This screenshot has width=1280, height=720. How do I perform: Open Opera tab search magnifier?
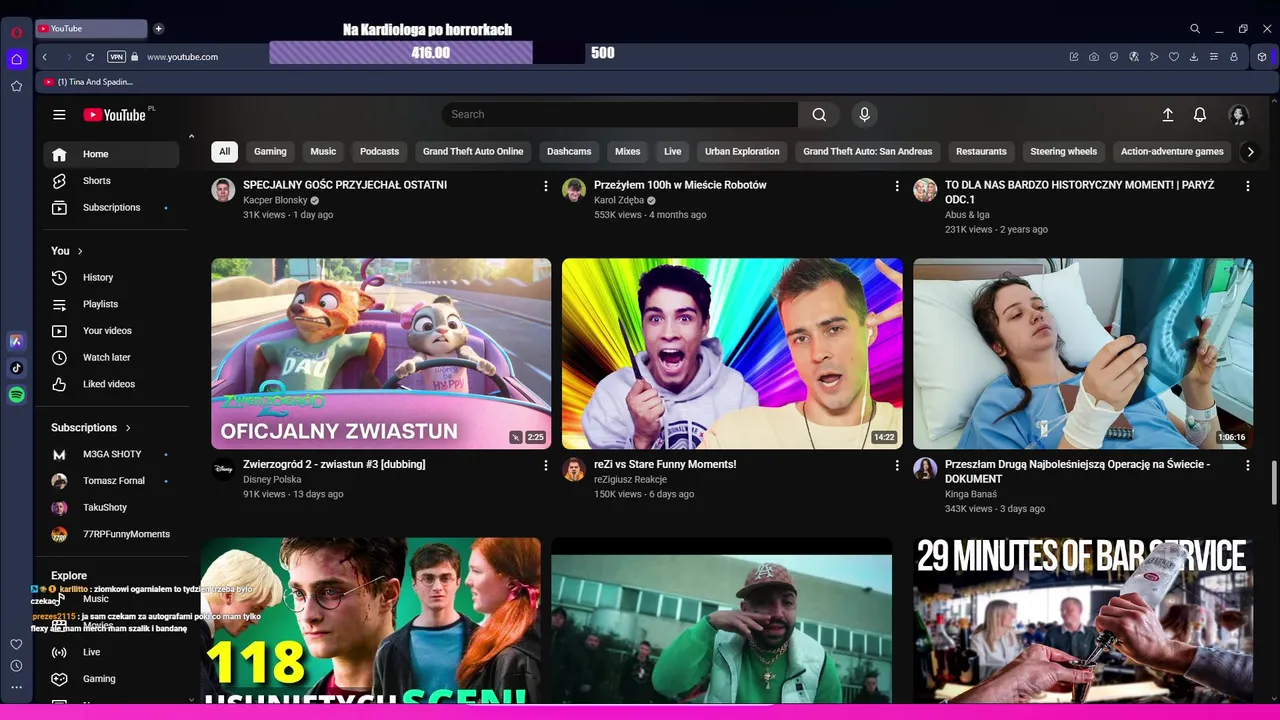pos(1195,29)
